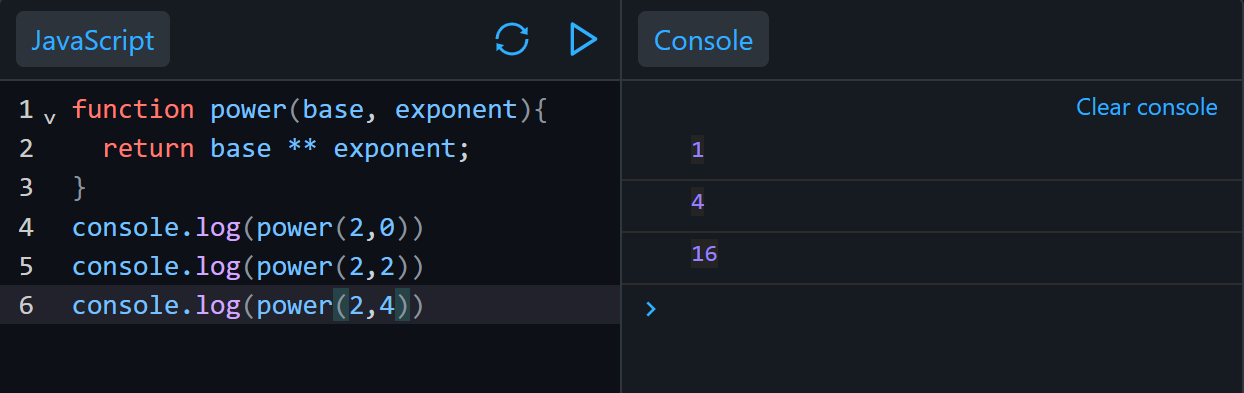Click the closing brace on line 3
Image resolution: width=1244 pixels, height=393 pixels.
(x=80, y=188)
